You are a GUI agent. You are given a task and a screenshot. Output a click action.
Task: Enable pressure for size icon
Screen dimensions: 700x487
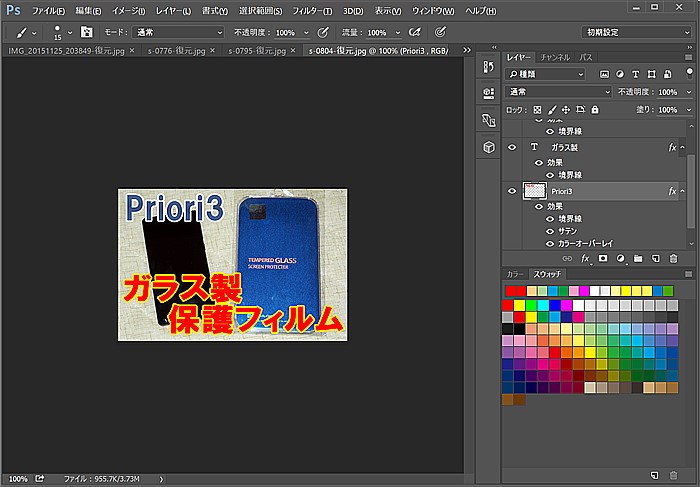click(440, 32)
